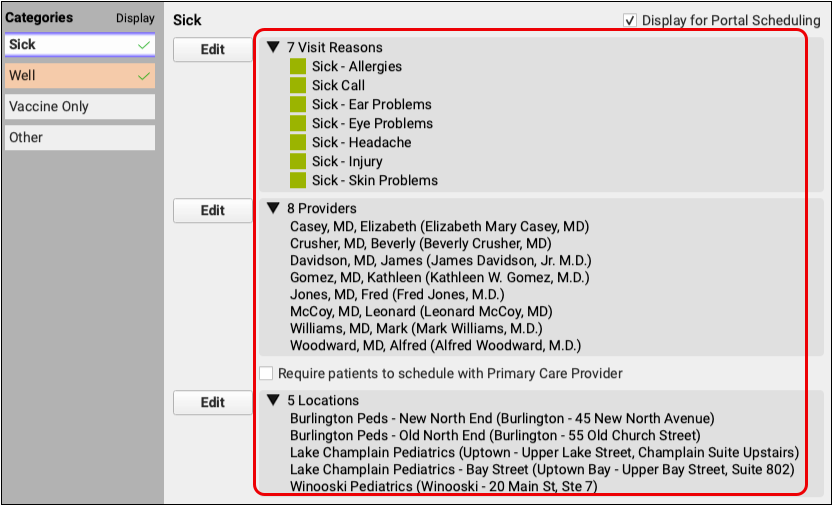Click the green checkmark on Well category
Image resolution: width=832 pixels, height=505 pixels.
pos(145,76)
